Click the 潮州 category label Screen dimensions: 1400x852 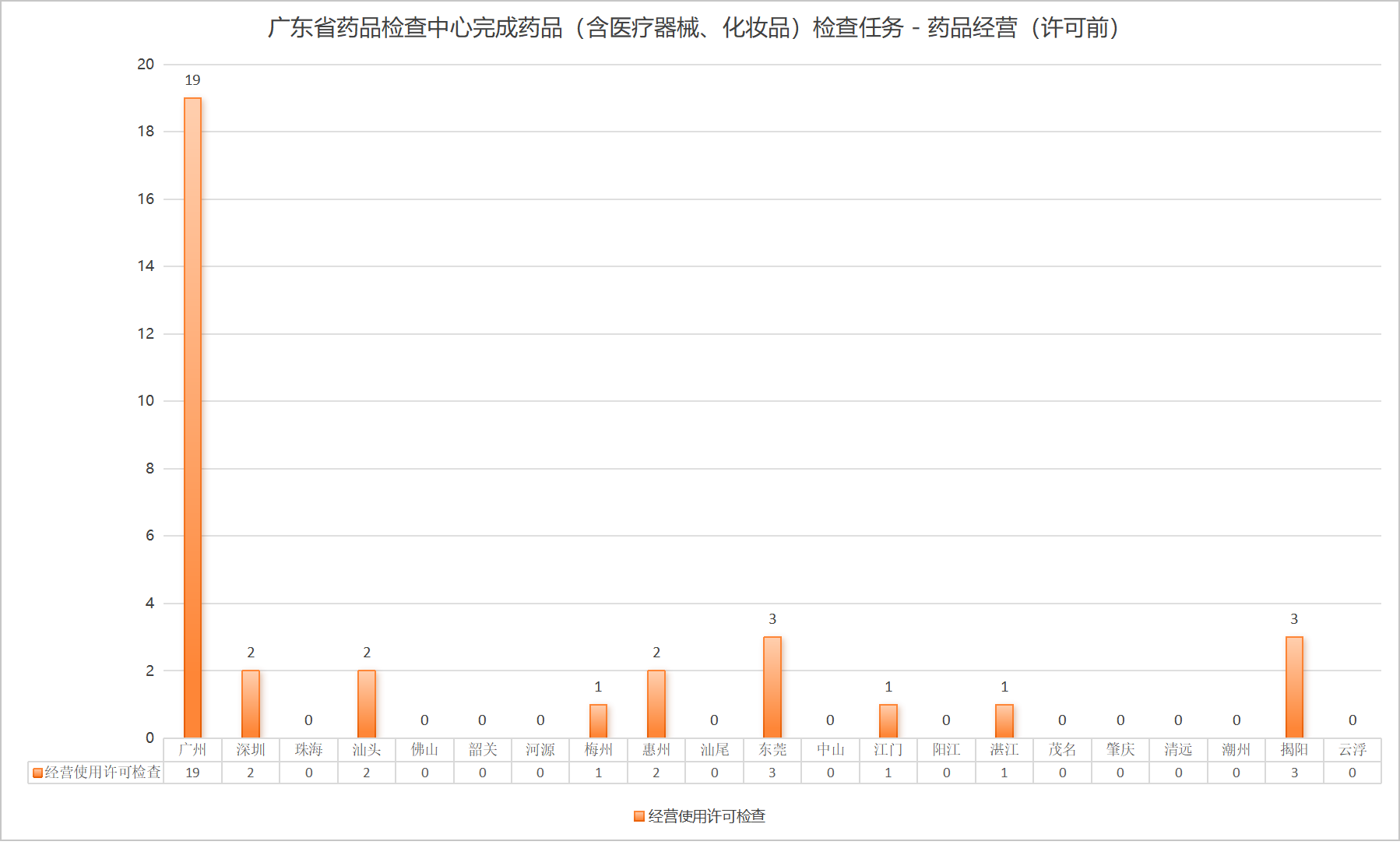[x=1236, y=749]
